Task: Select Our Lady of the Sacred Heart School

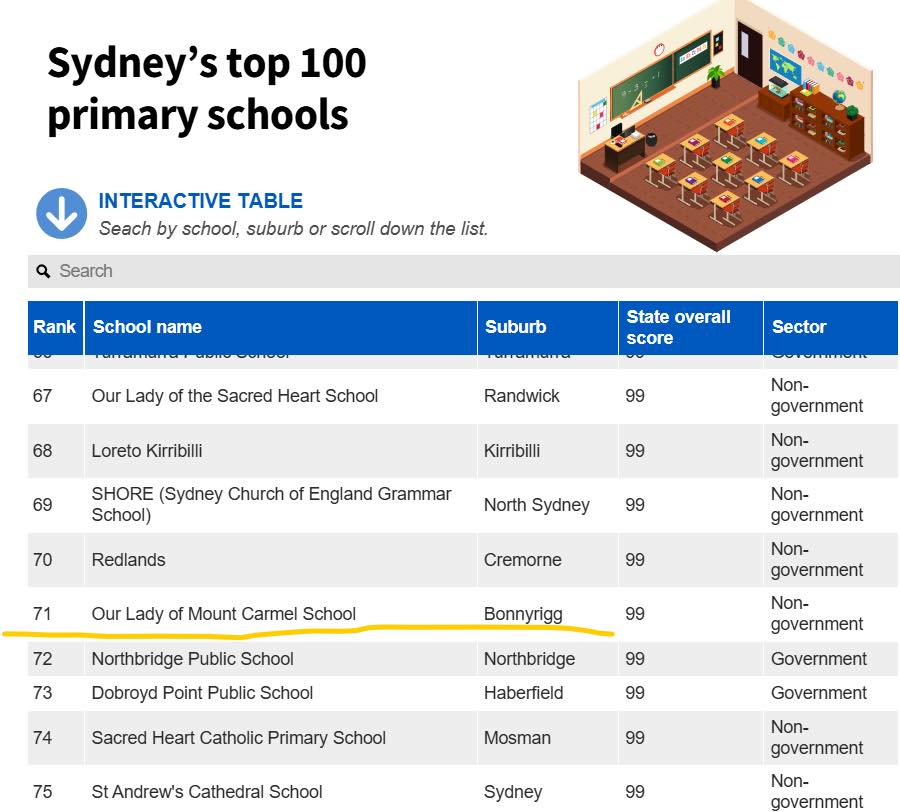Action: [x=235, y=396]
